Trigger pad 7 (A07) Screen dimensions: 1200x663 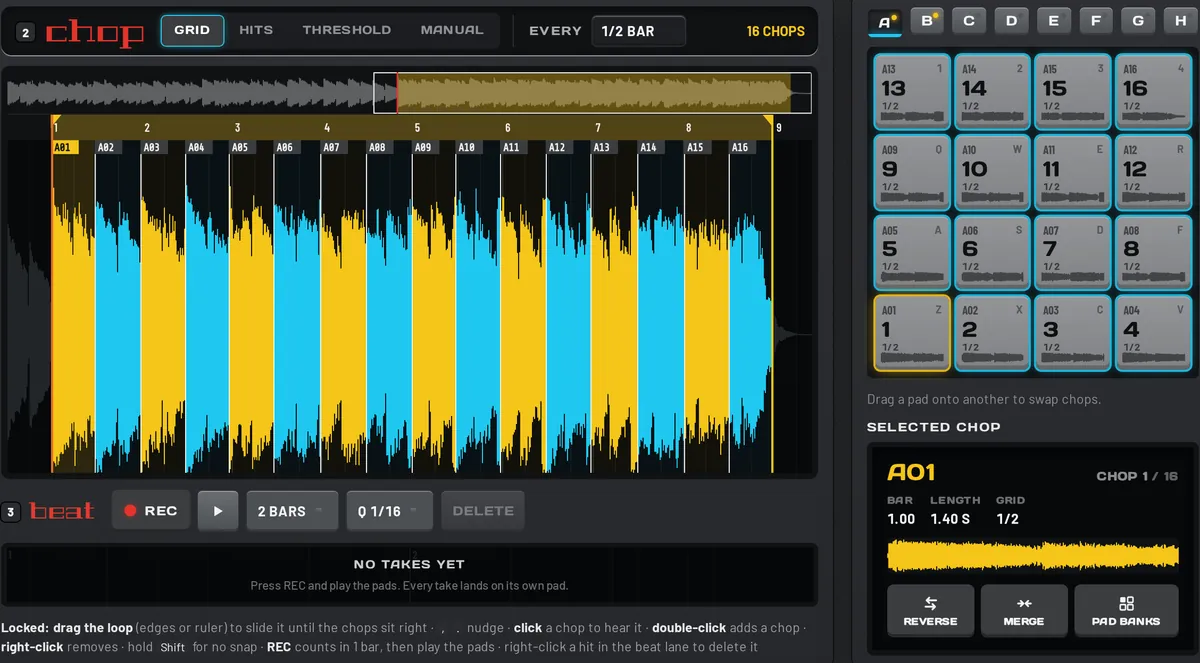pyautogui.click(x=1072, y=252)
